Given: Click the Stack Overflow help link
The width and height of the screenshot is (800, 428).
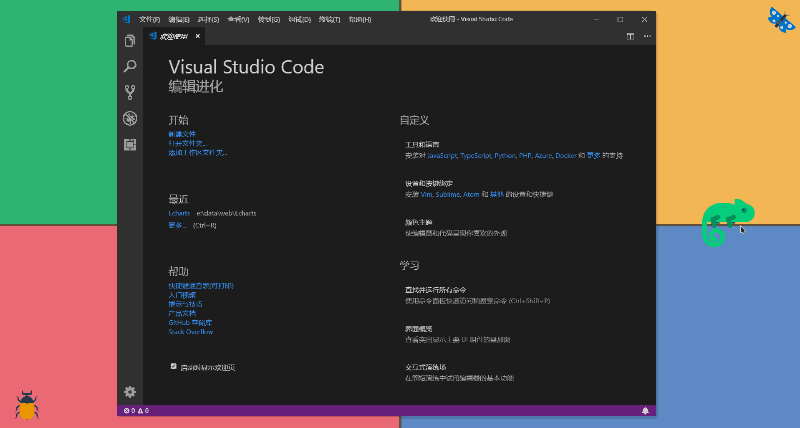Looking at the screenshot, I should pyautogui.click(x=191, y=332).
